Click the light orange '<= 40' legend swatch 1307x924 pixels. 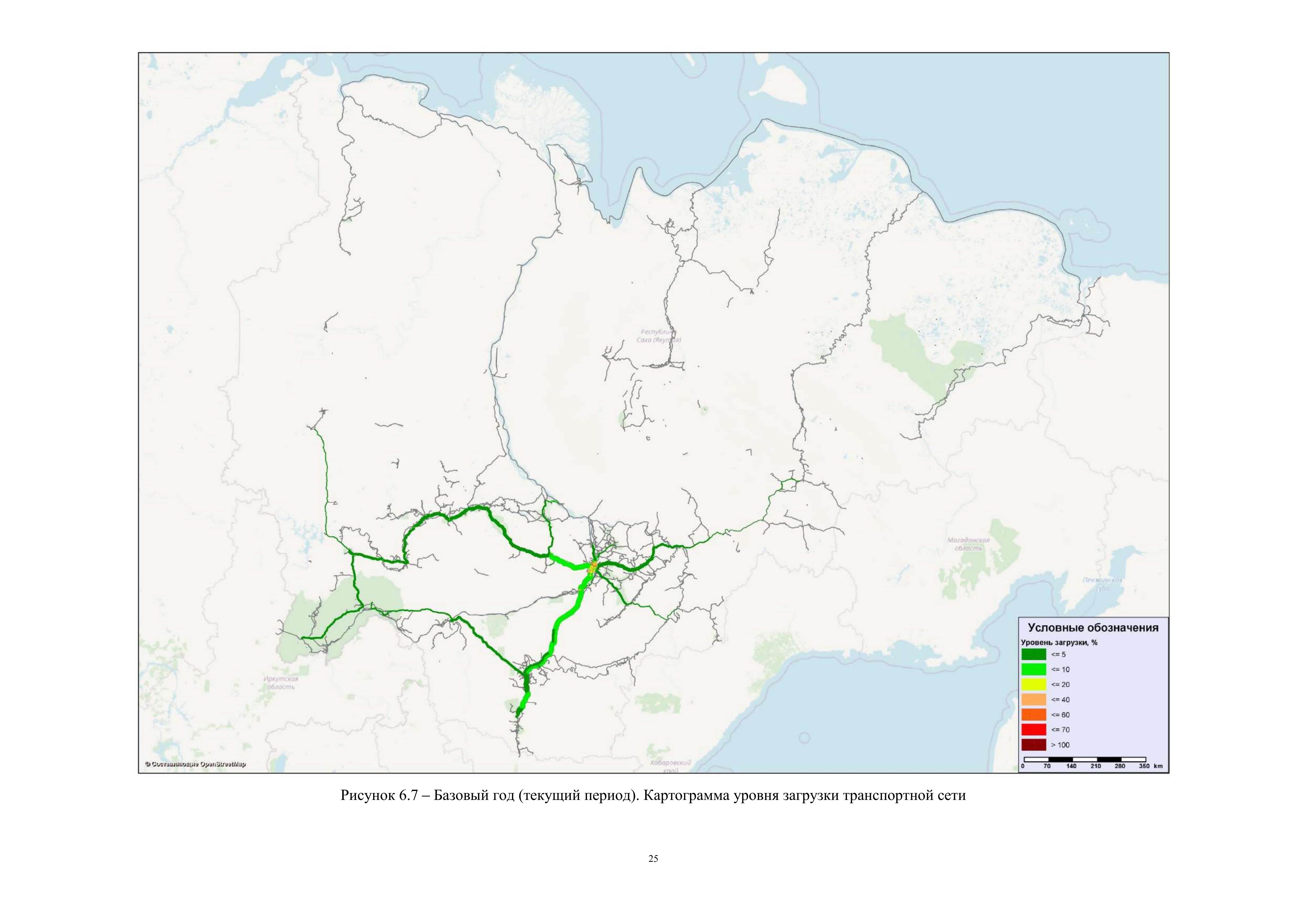(1033, 699)
